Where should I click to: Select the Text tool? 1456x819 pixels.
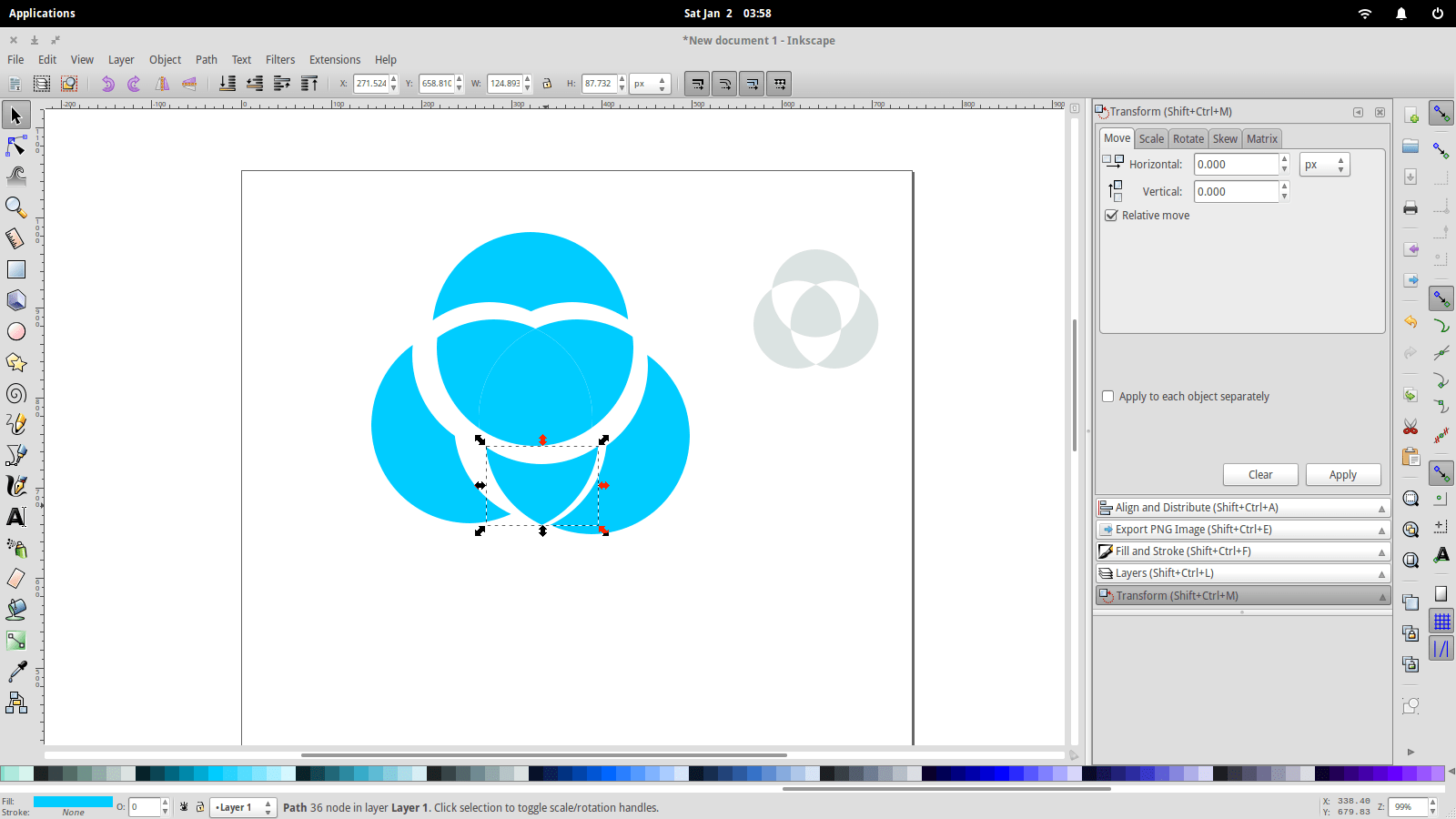(16, 517)
